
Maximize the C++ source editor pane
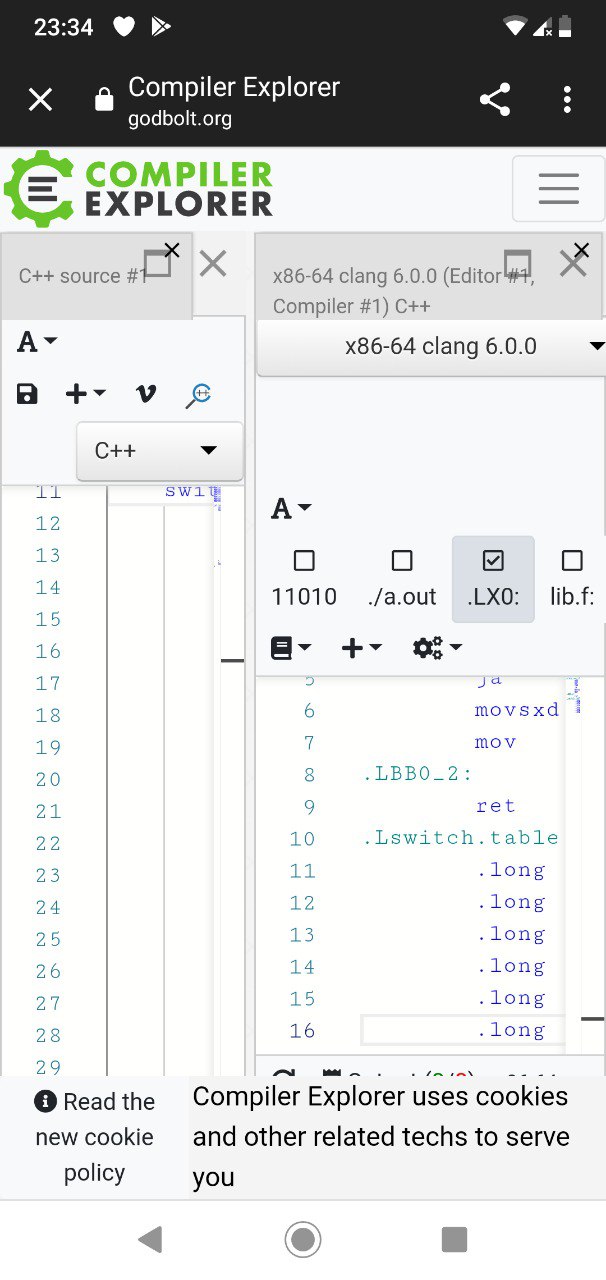[157, 263]
